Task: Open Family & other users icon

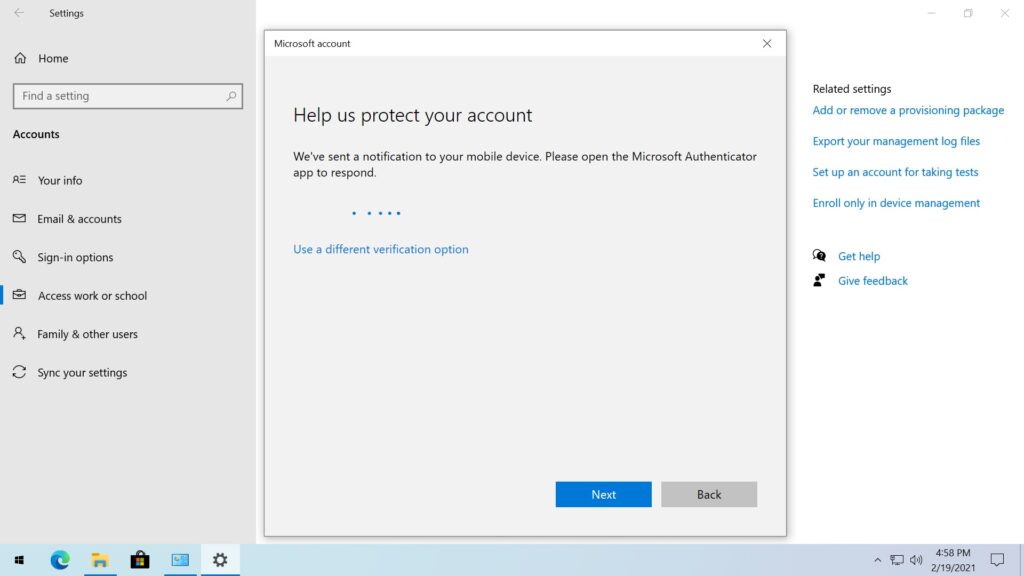Action: [x=19, y=334]
